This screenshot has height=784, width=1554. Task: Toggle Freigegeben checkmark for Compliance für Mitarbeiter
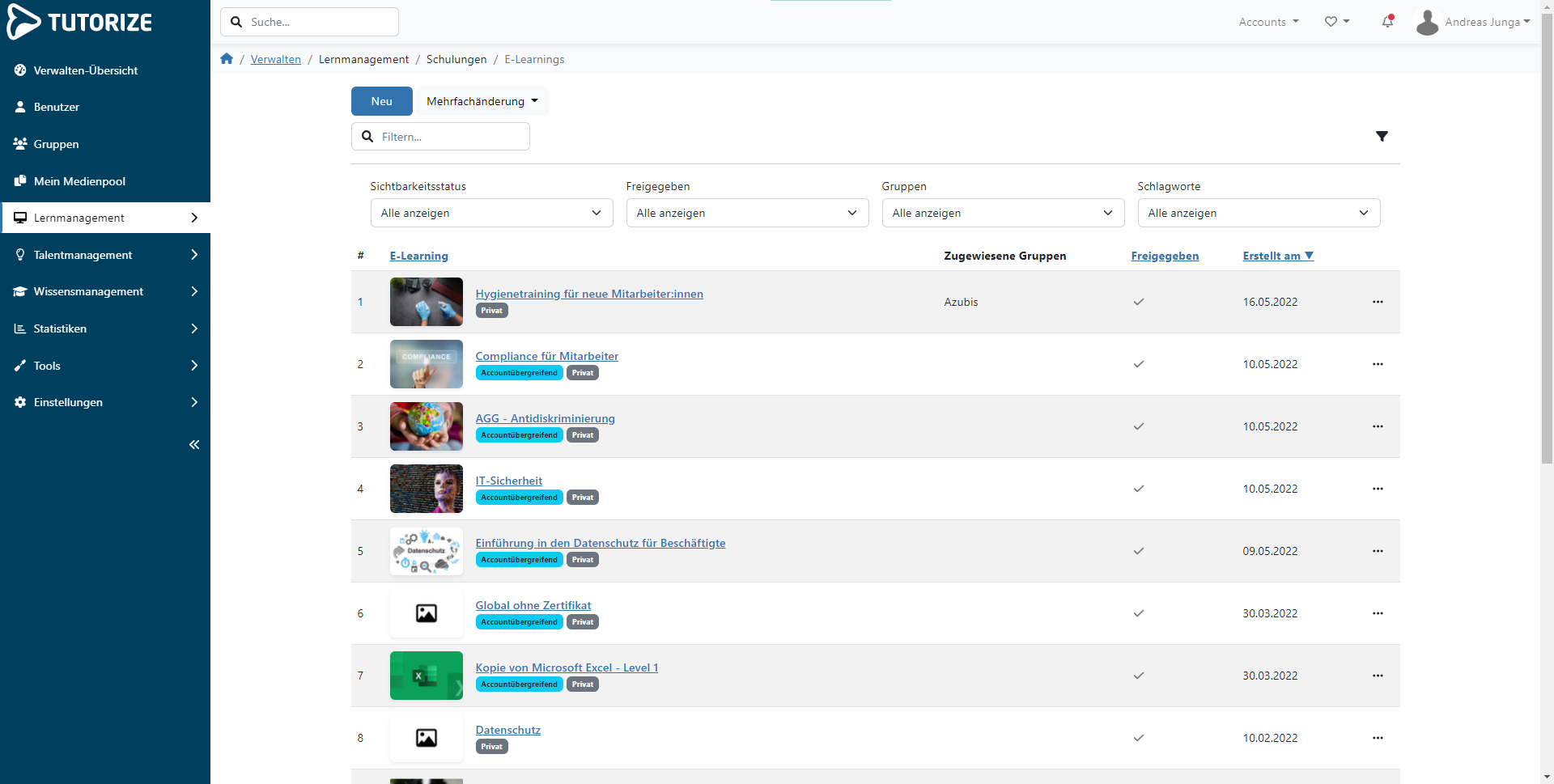click(x=1138, y=364)
